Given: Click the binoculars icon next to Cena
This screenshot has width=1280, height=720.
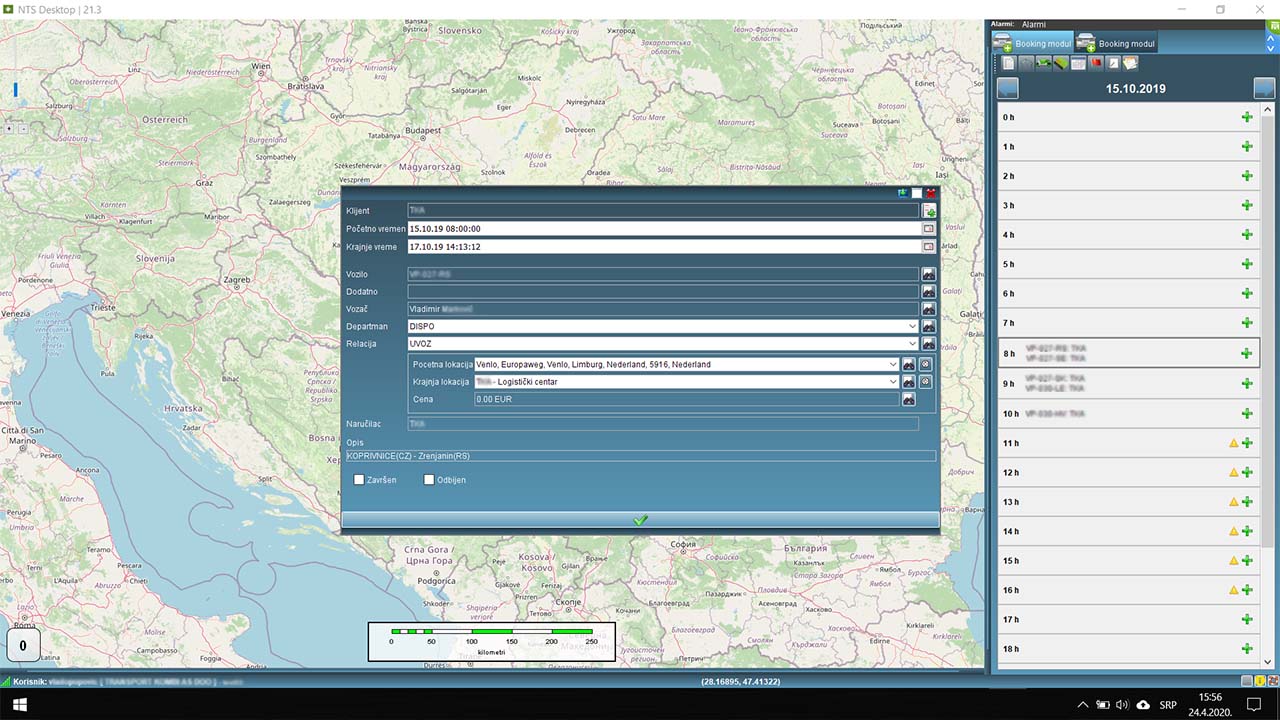Looking at the screenshot, I should pos(909,399).
